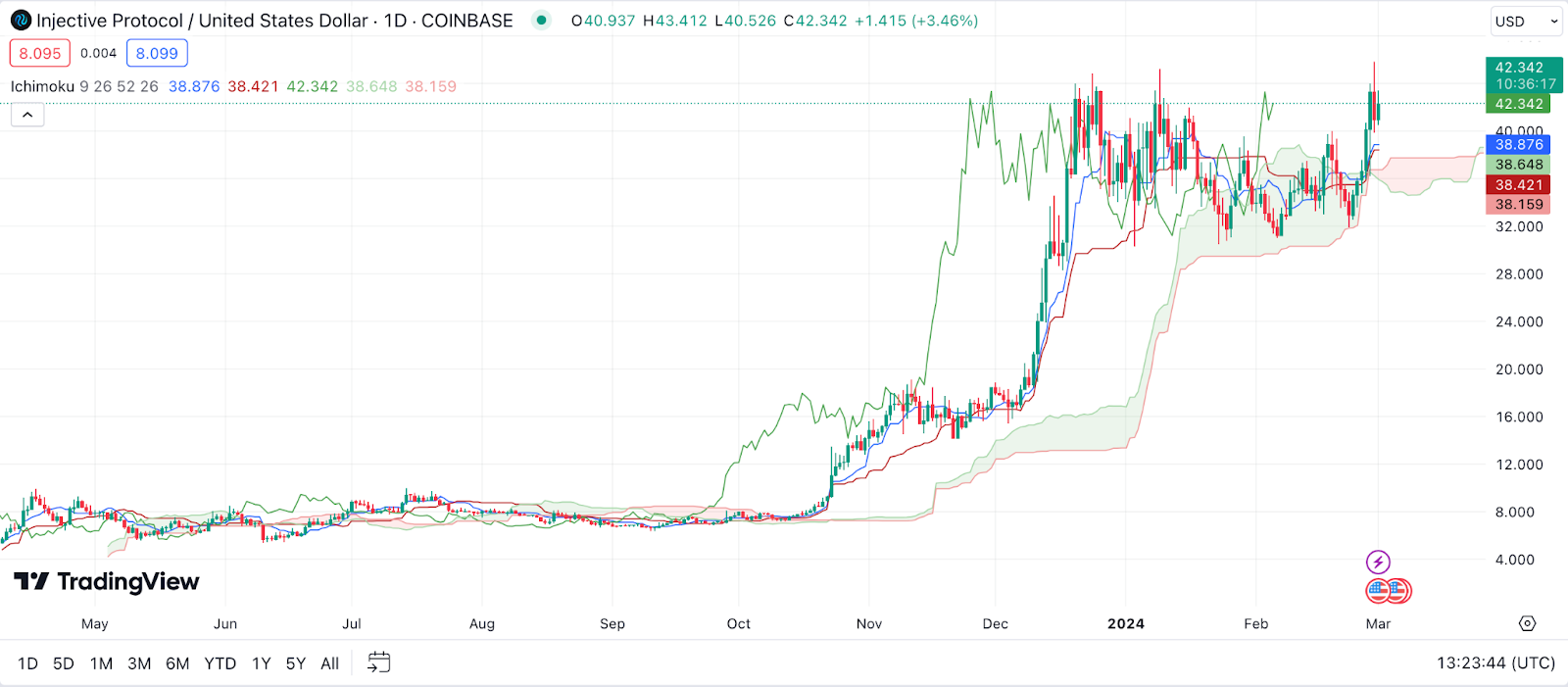The width and height of the screenshot is (1568, 687).
Task: Click the 4.000 price scale label
Action: tap(1515, 560)
